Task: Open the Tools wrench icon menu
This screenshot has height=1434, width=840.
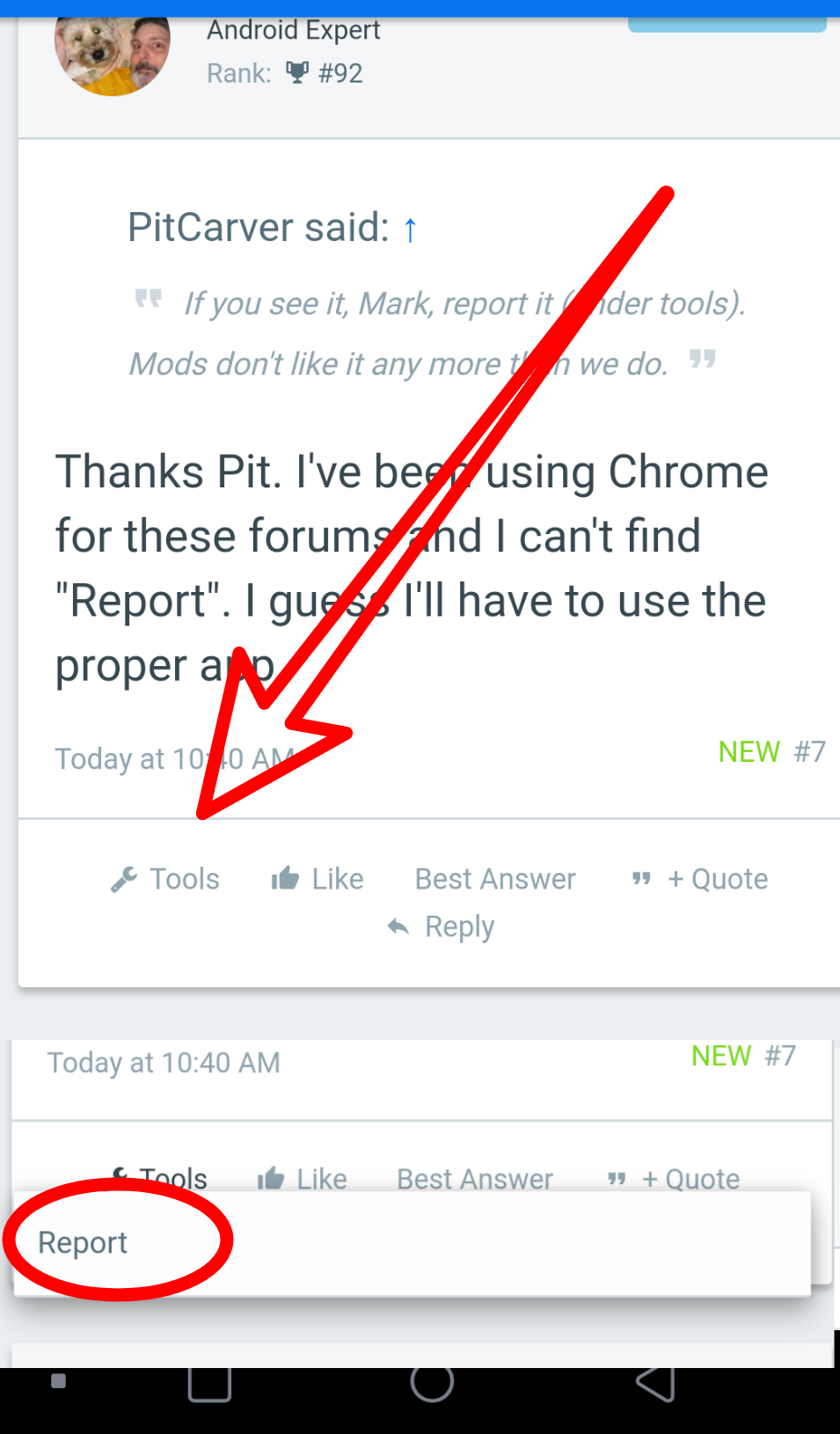Action: 124,879
